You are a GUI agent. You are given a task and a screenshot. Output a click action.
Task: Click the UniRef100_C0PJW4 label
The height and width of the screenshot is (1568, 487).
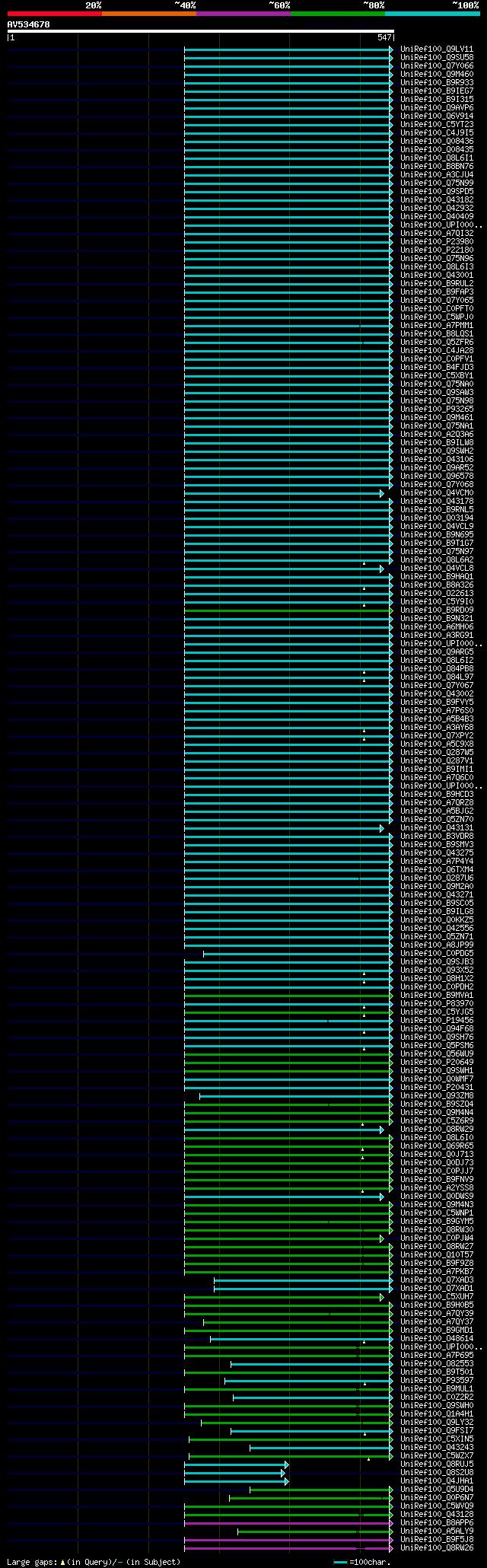click(437, 1238)
